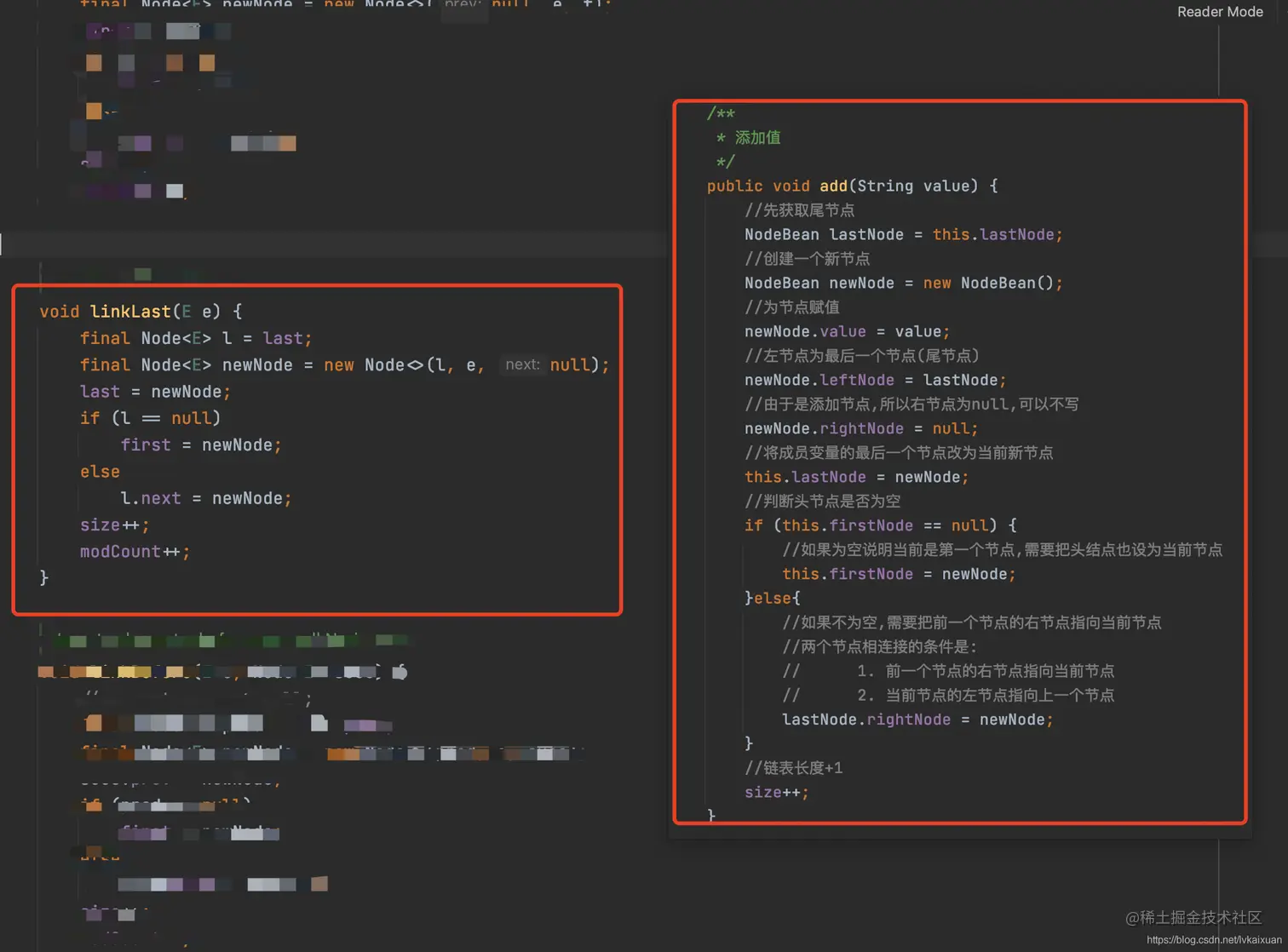Click 'NodeBean lastNode = this.lastNode;' line

(x=904, y=234)
